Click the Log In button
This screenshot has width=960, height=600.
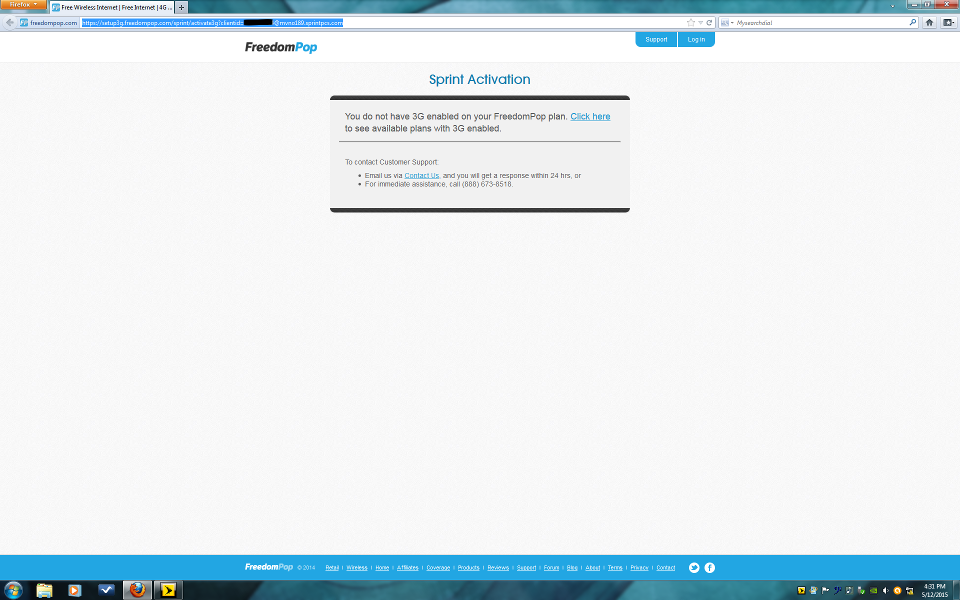pyautogui.click(x=696, y=39)
